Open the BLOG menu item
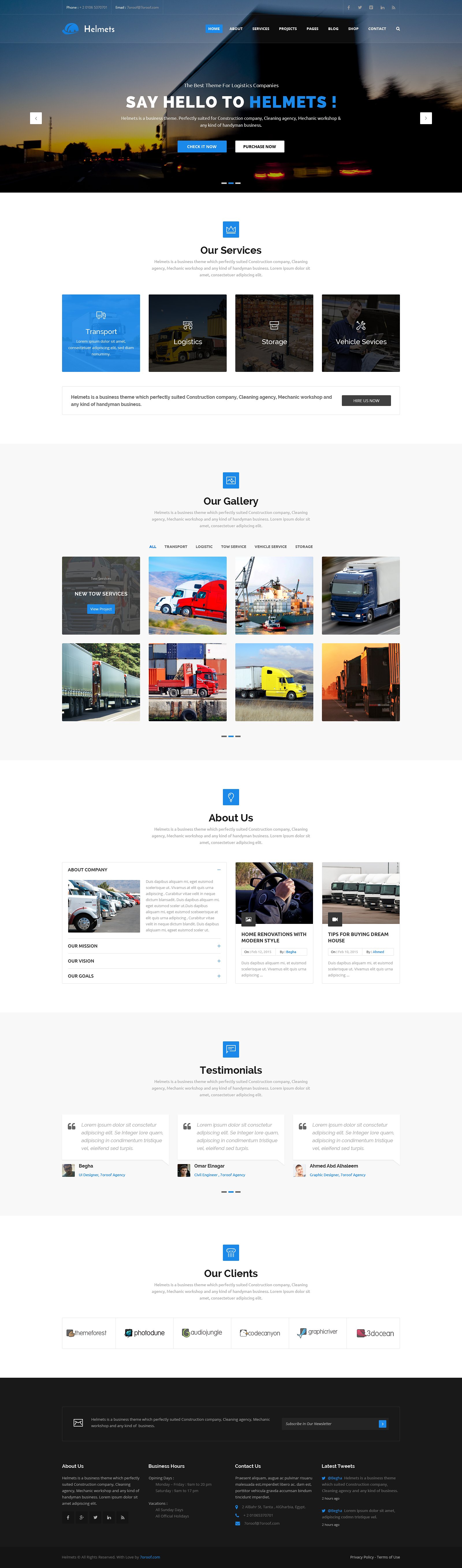Image resolution: width=462 pixels, height=1568 pixels. click(333, 29)
